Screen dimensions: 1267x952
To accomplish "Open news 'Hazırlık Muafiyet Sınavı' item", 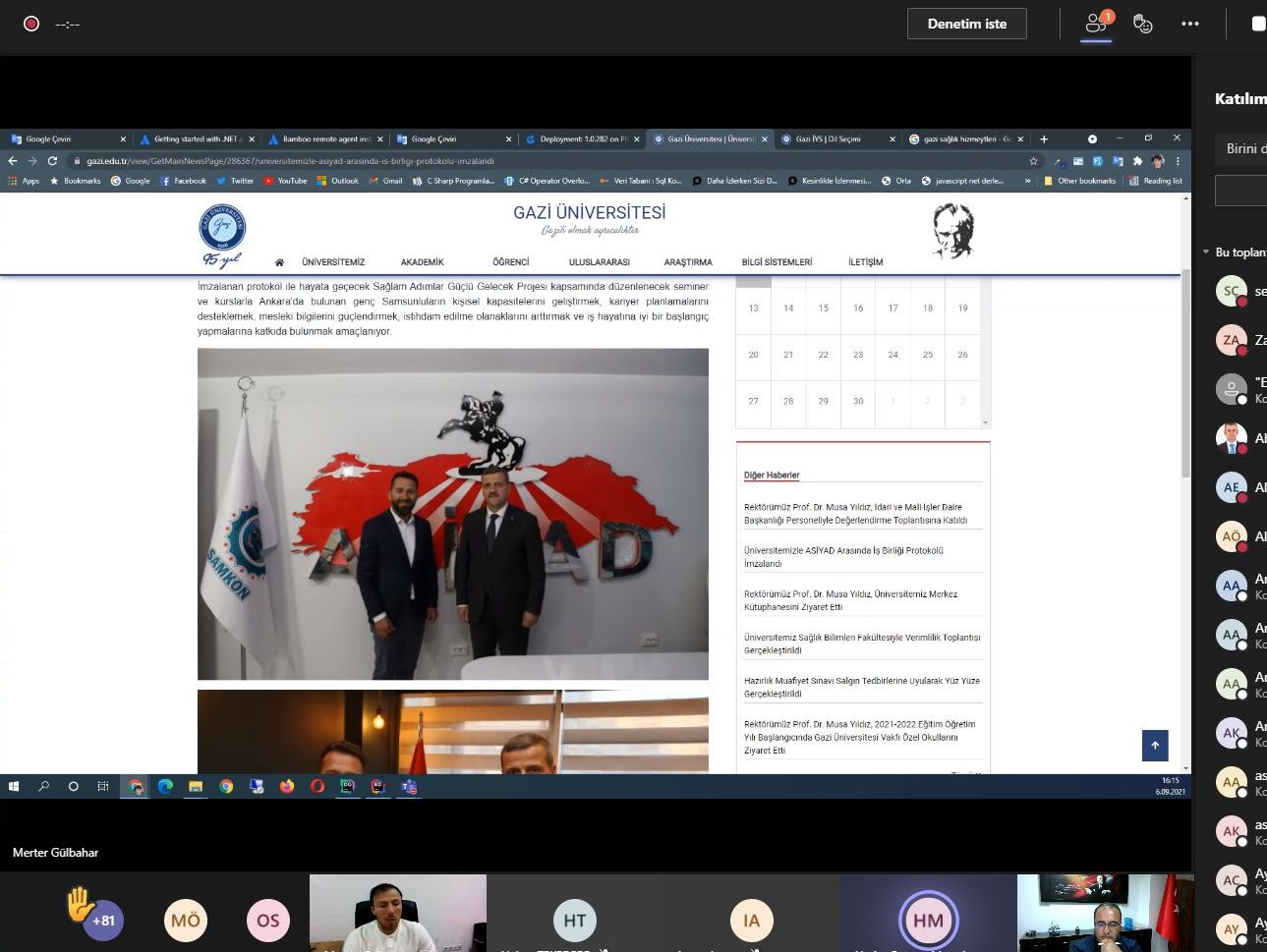I will [862, 687].
